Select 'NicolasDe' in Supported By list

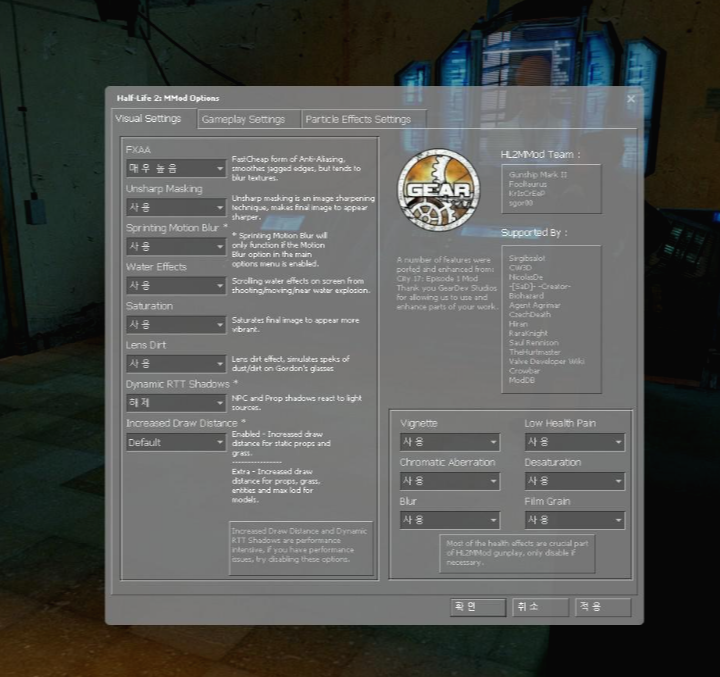tap(526, 277)
